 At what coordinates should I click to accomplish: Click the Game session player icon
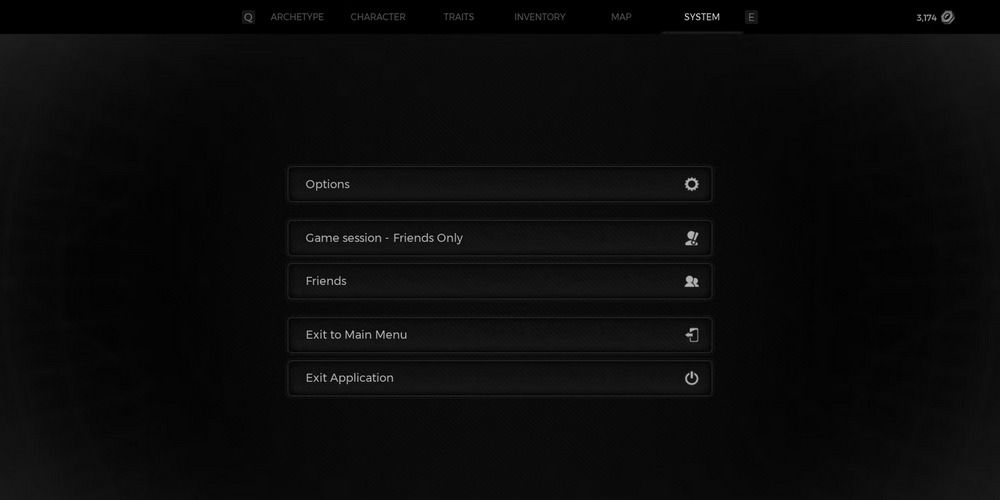point(691,238)
